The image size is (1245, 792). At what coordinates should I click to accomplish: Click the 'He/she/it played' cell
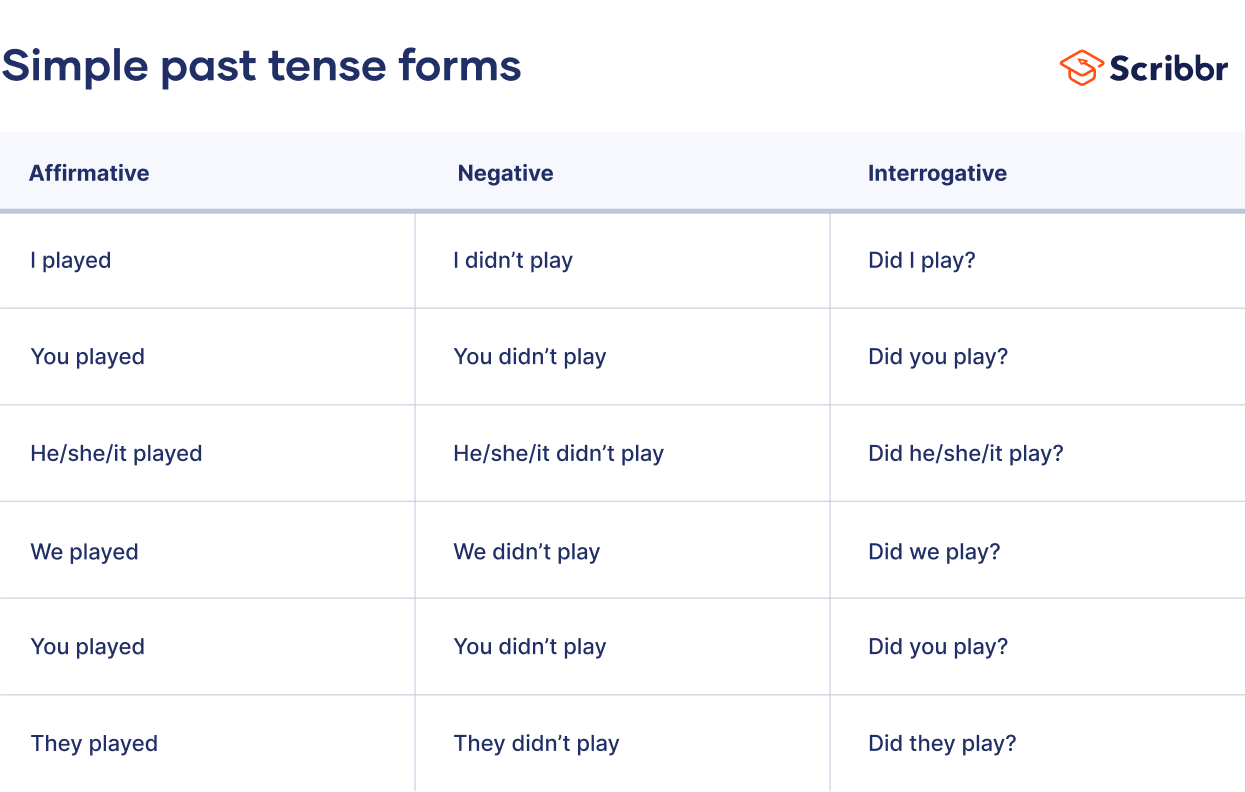116,454
